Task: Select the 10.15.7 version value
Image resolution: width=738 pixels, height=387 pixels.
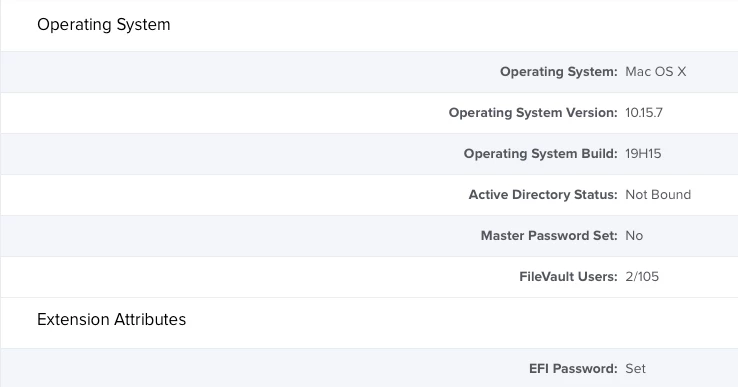Action: pyautogui.click(x=644, y=113)
